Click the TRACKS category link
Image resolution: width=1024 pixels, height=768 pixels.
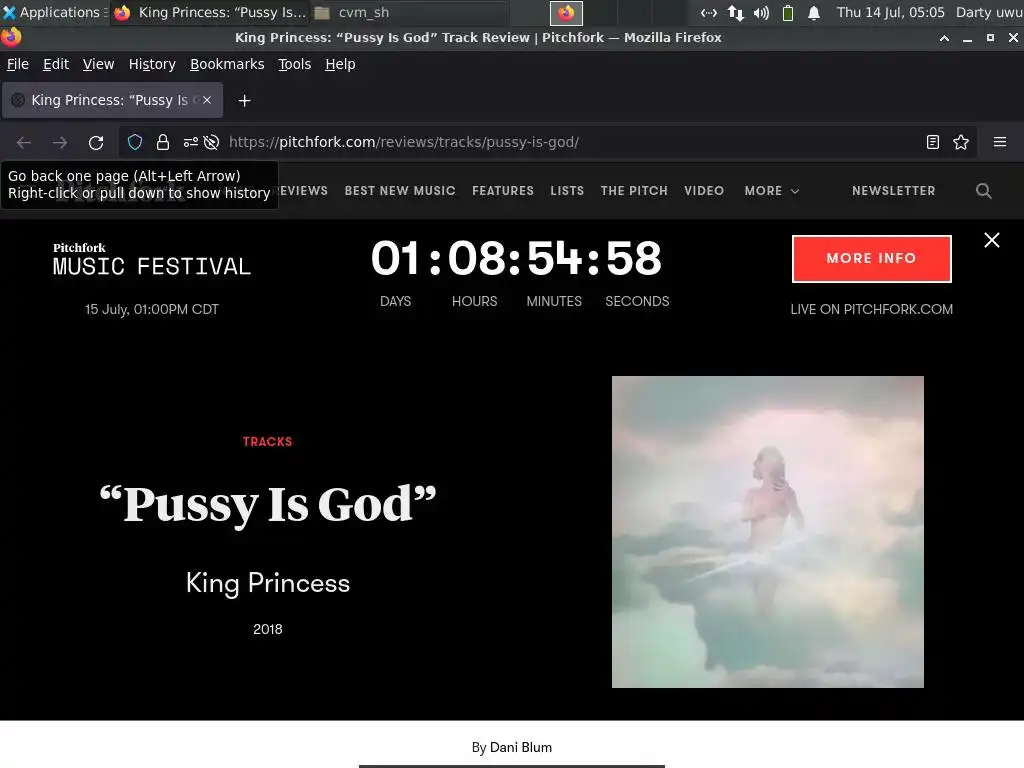click(x=268, y=441)
